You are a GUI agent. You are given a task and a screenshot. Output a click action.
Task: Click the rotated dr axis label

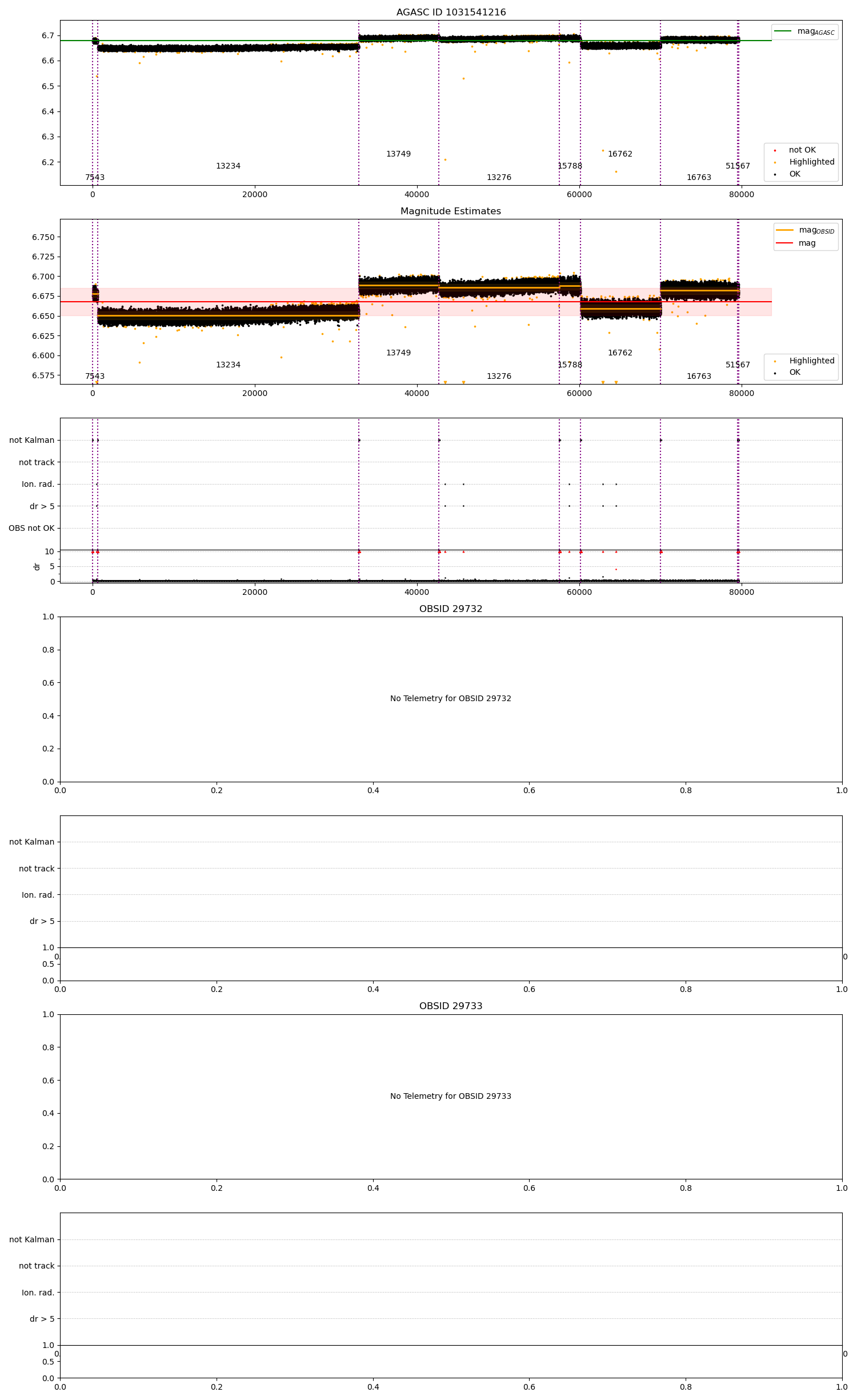(37, 566)
